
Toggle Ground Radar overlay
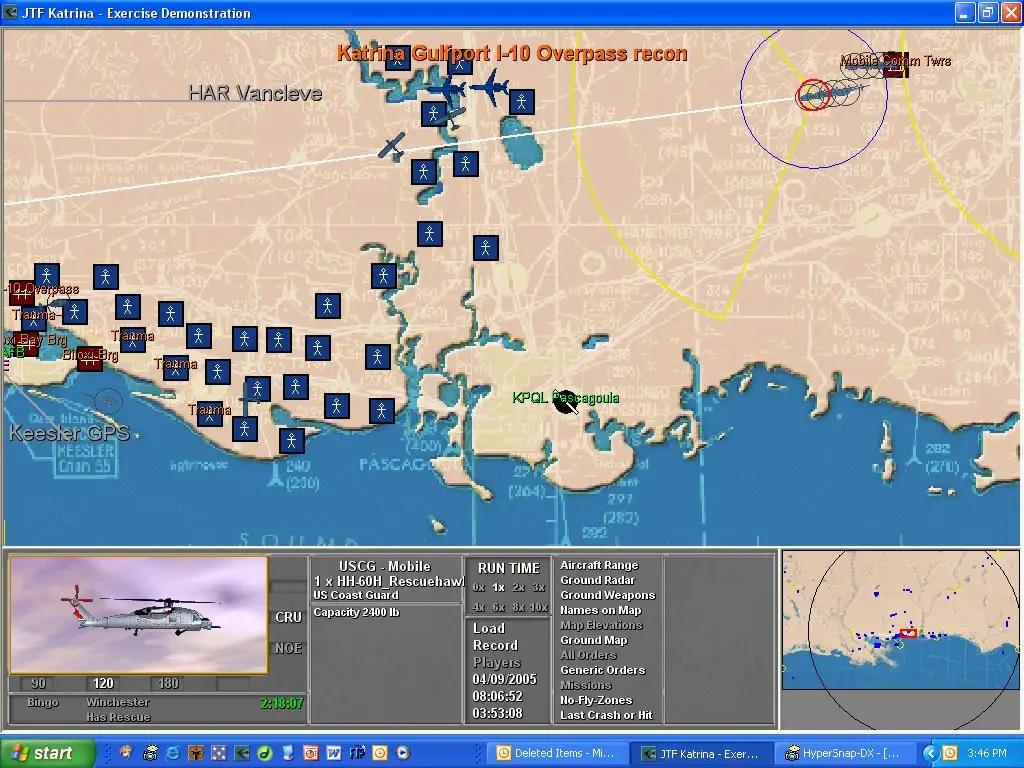tap(596, 581)
